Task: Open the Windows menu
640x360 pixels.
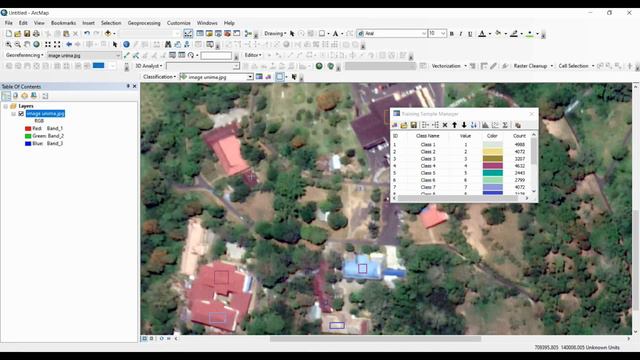Action: [207, 23]
